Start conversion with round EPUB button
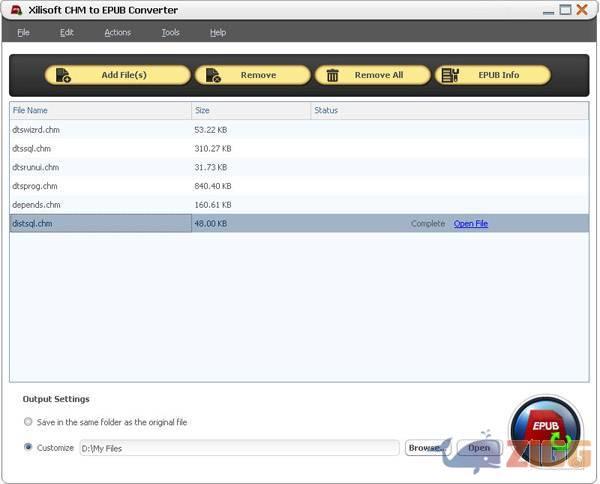Viewport: 600px width, 484px height. (x=546, y=432)
